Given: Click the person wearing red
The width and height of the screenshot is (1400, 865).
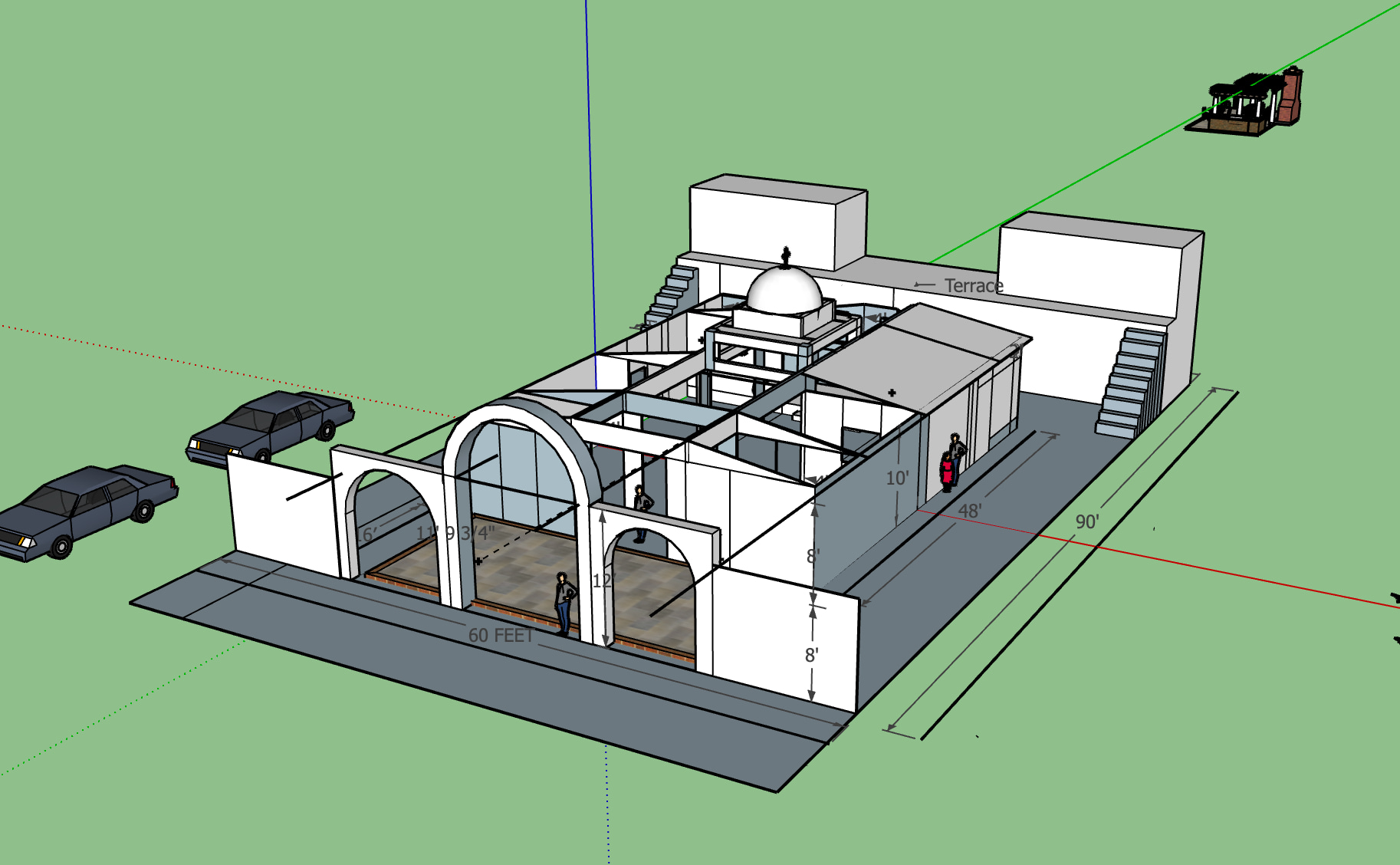Looking at the screenshot, I should tap(947, 472).
